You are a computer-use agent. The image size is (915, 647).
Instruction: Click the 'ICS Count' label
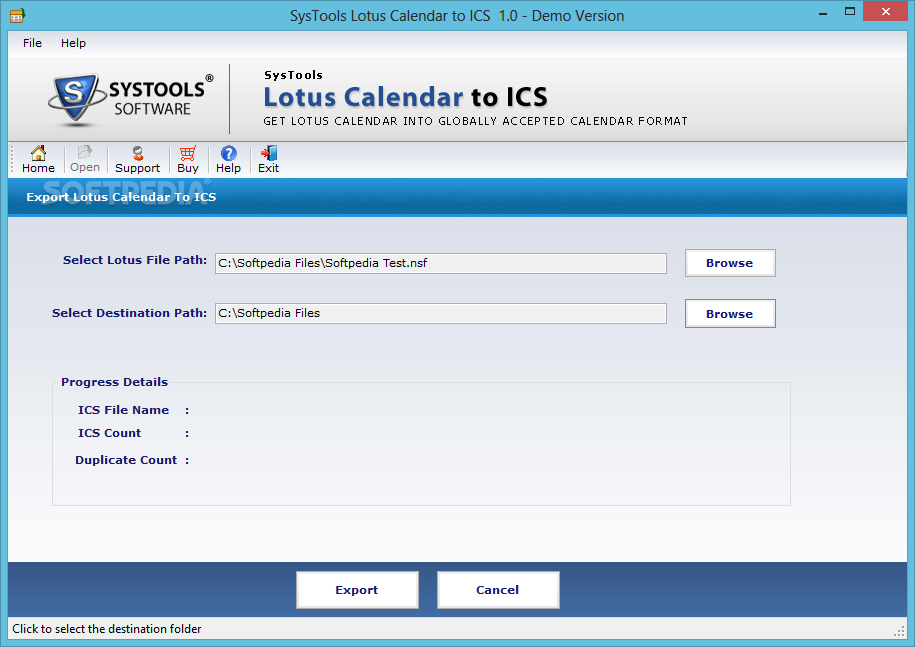coord(109,433)
